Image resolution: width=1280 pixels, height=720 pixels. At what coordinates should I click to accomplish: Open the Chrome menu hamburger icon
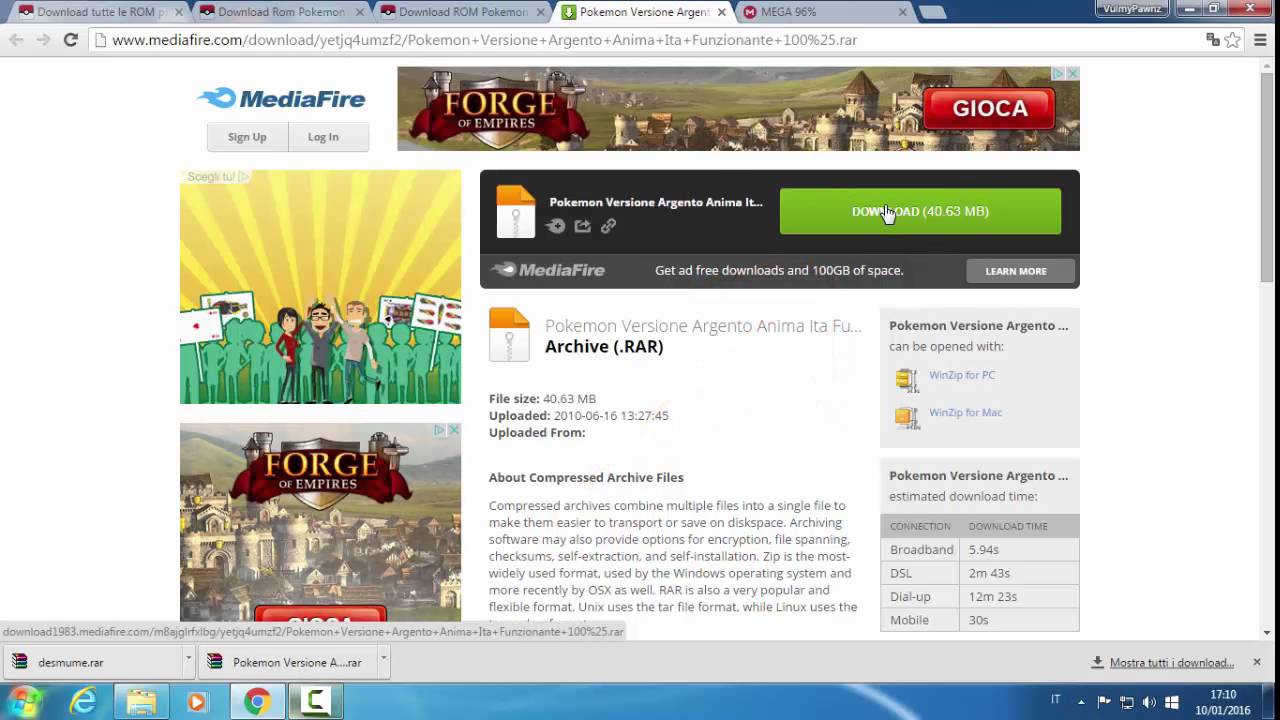pos(1260,40)
